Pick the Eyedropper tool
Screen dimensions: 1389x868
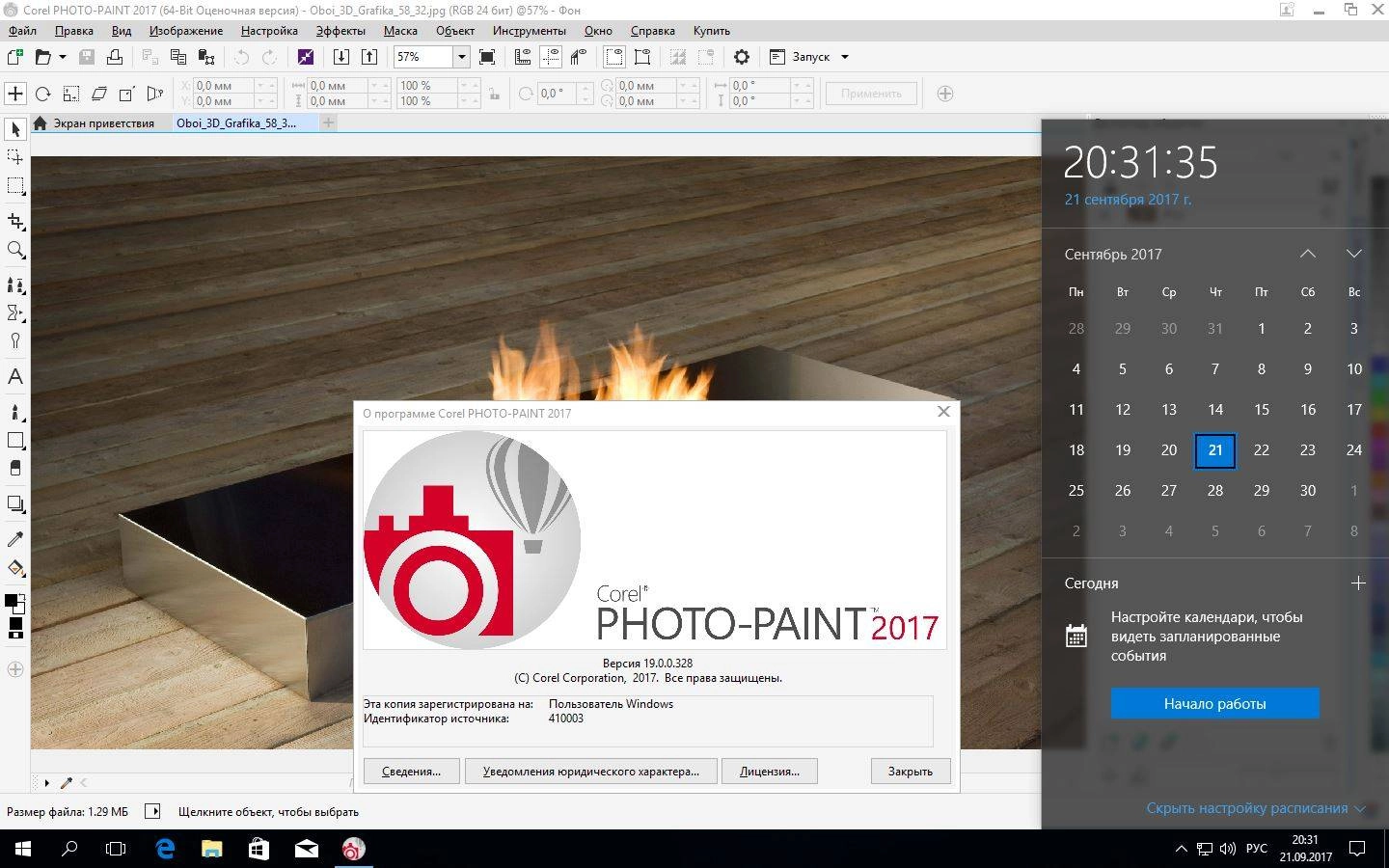pos(15,539)
